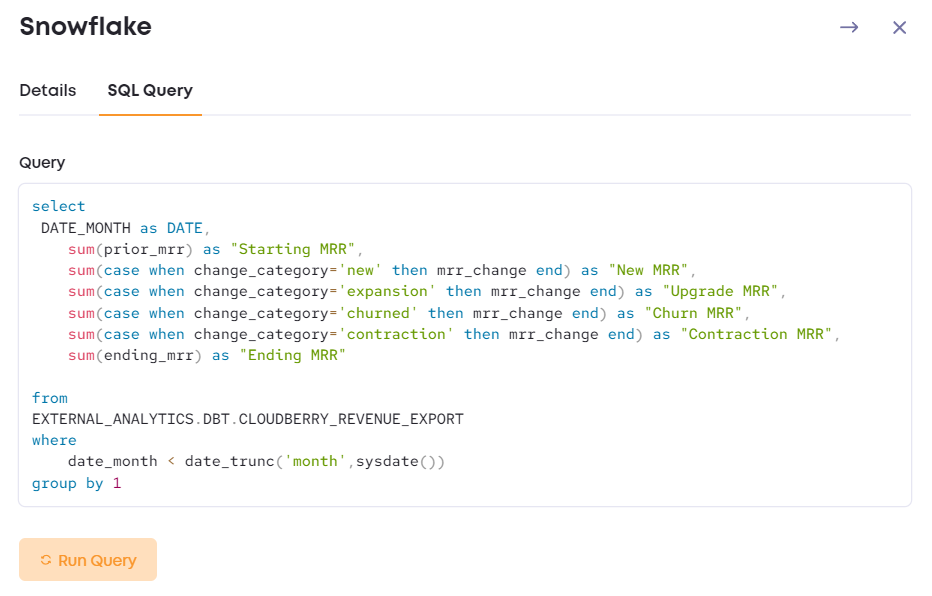Click the Snowflake title text
The height and width of the screenshot is (596, 932).
click(x=85, y=27)
